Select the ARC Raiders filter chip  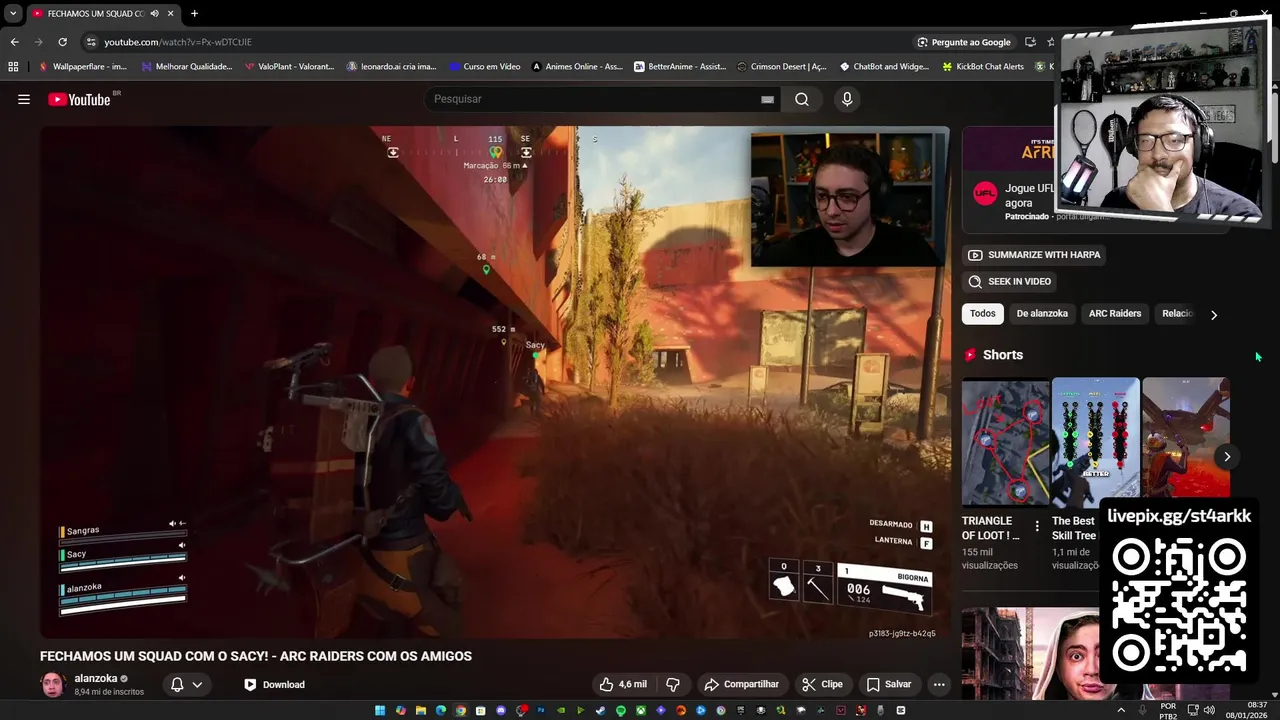coord(1115,313)
